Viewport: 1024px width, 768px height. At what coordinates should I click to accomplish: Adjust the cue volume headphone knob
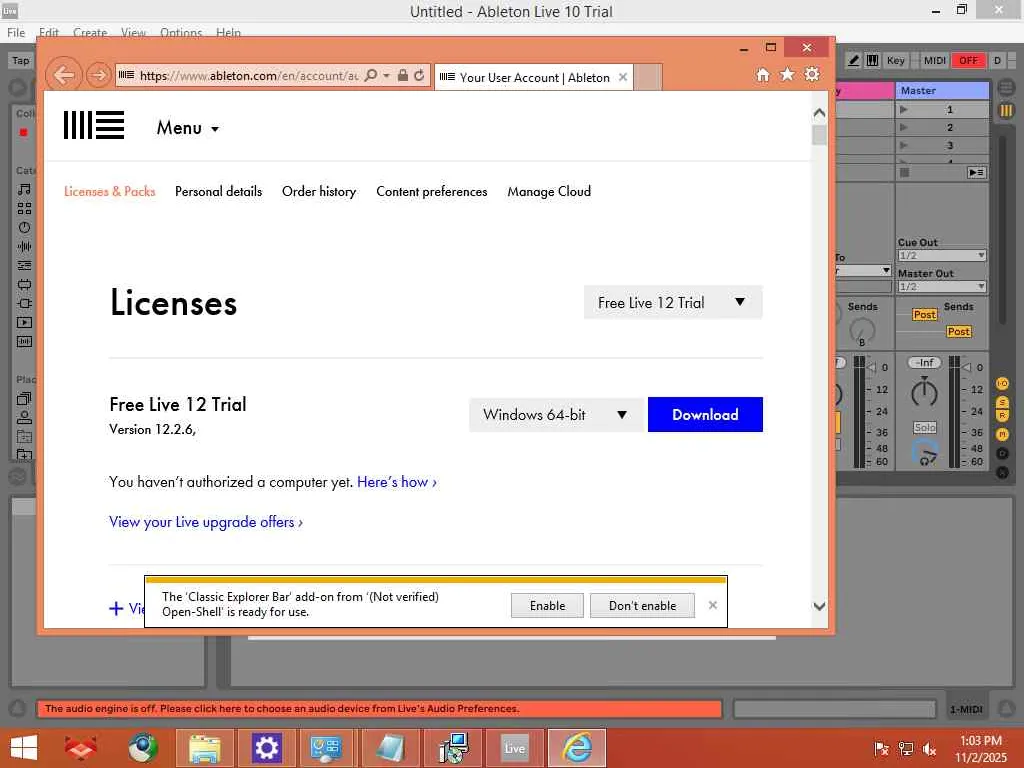[x=925, y=453]
